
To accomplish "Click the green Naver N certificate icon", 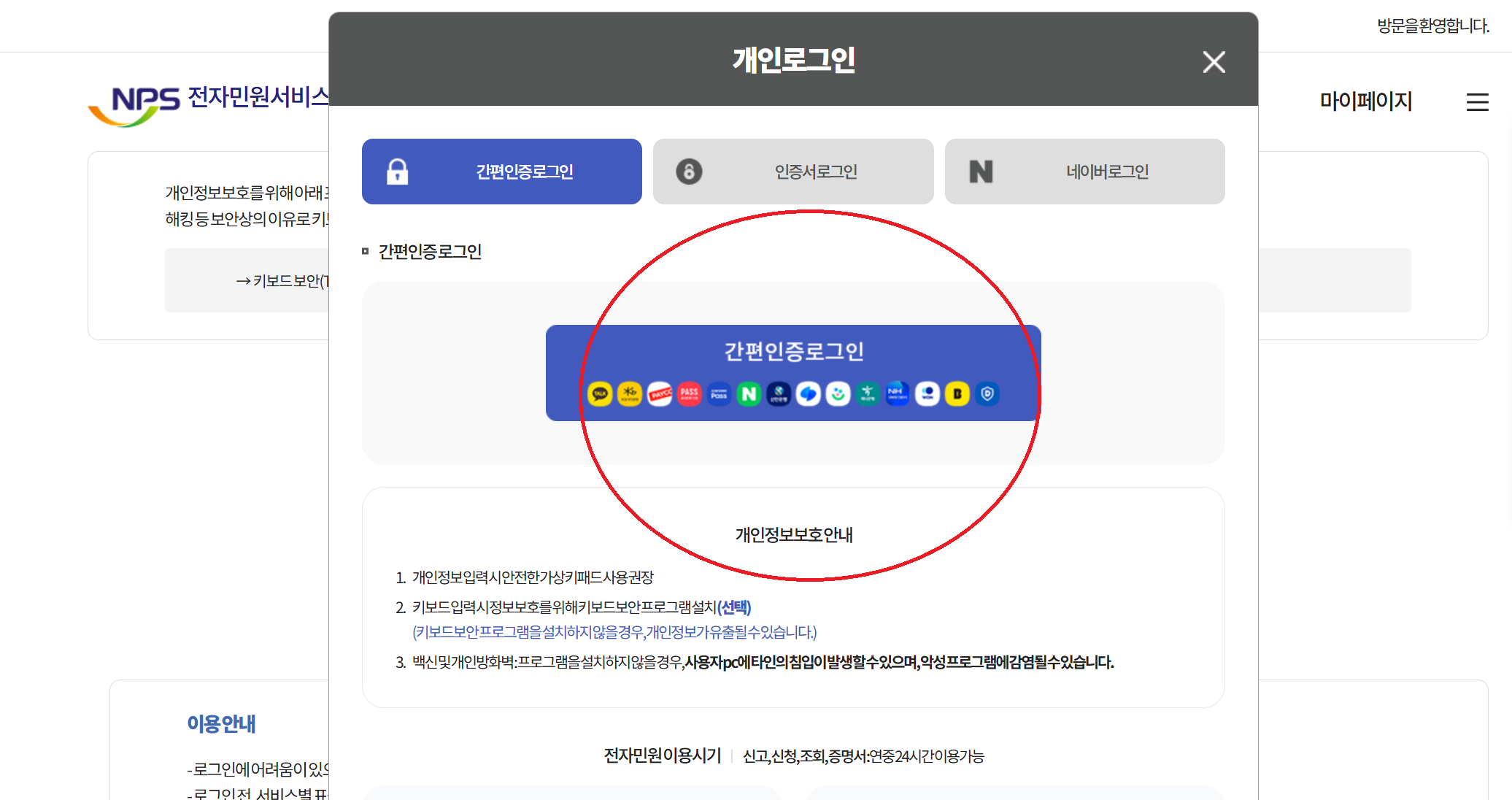I will 749,394.
